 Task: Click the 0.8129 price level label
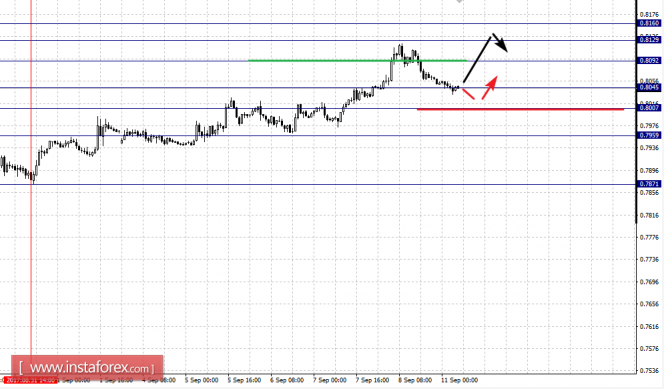pyautogui.click(x=649, y=40)
